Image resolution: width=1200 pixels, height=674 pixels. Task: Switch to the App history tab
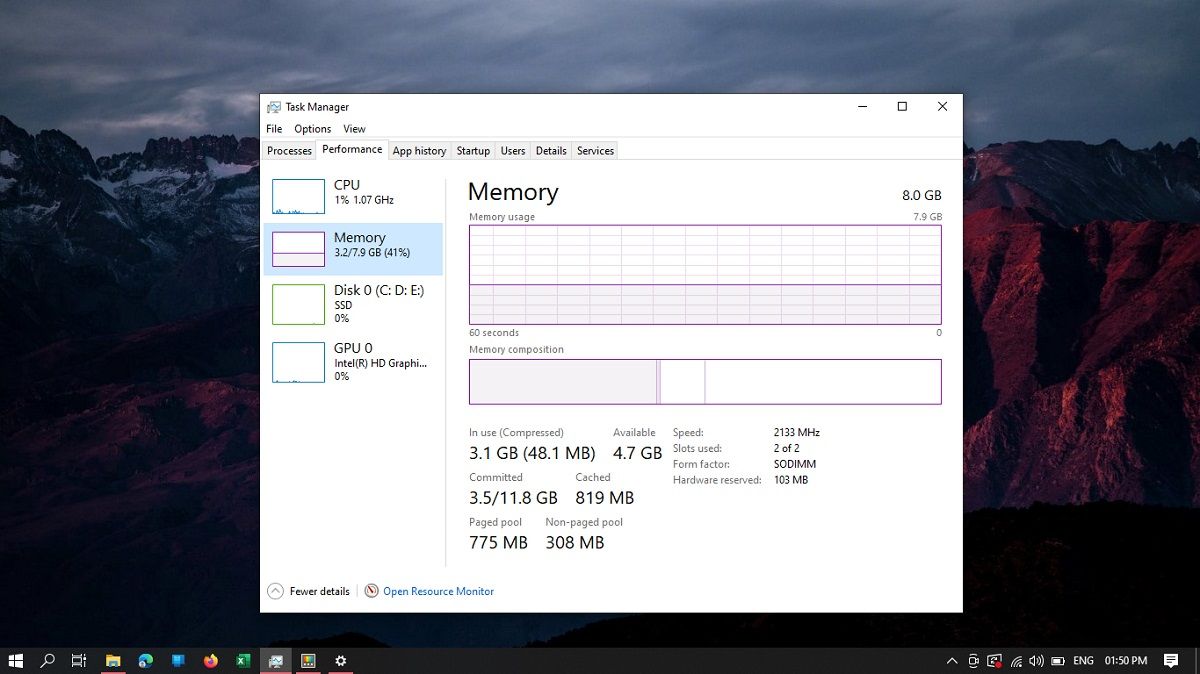(419, 151)
